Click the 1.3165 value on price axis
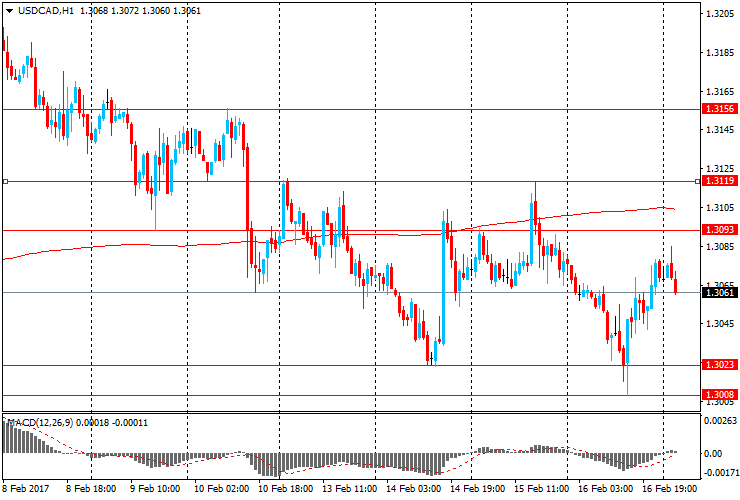The width and height of the screenshot is (740, 500). 720,91
